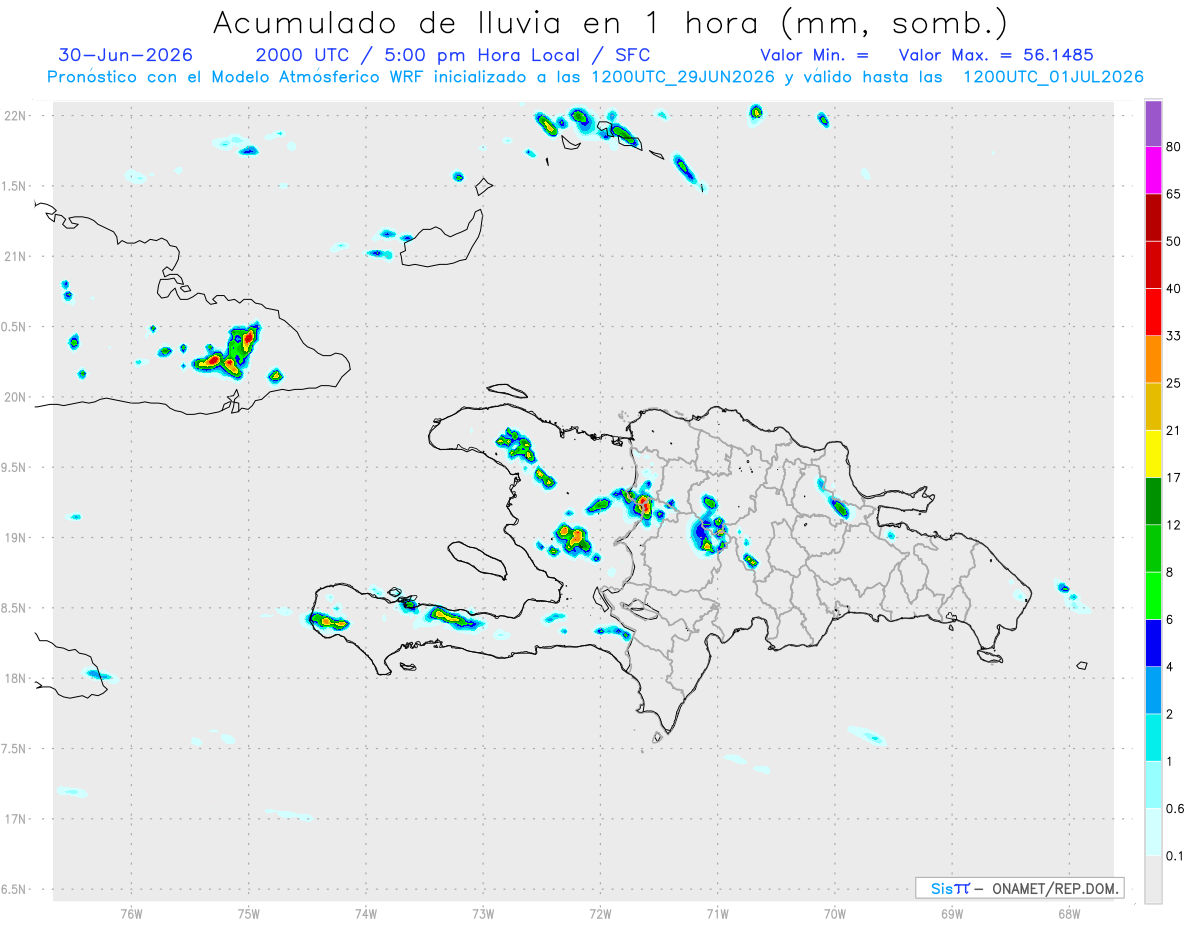Select the legend value '40'
1200x927 pixels.
pyautogui.click(x=1174, y=289)
